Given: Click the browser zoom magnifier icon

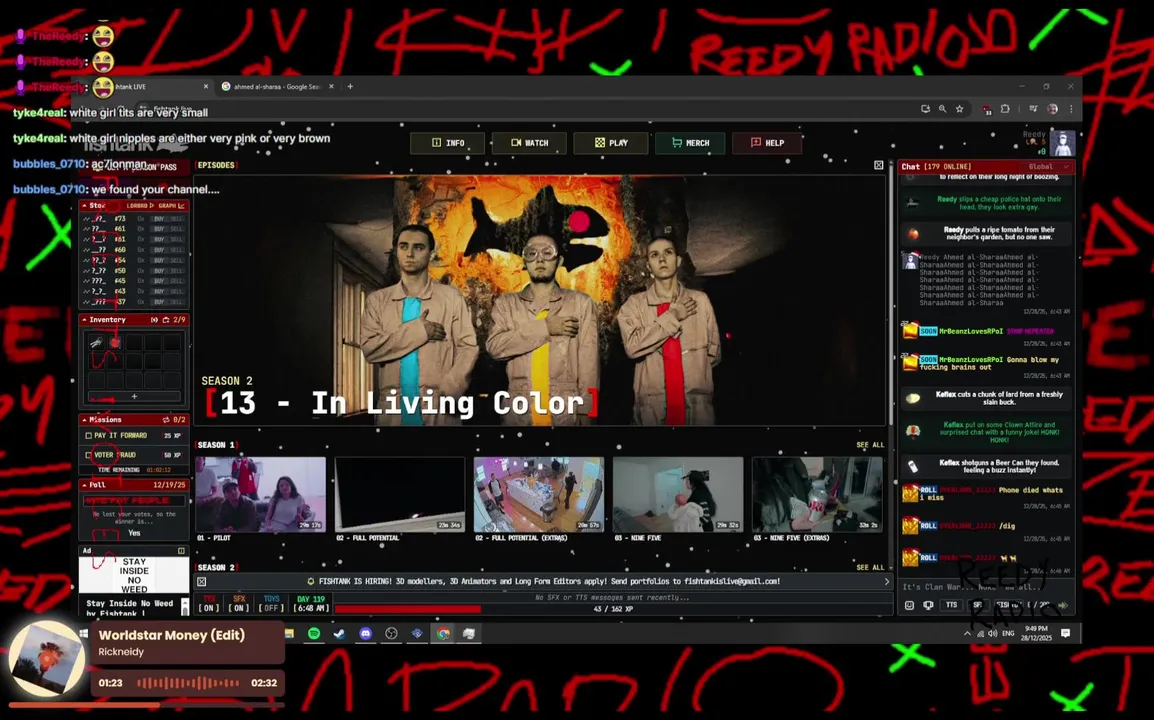Looking at the screenshot, I should click(942, 109).
